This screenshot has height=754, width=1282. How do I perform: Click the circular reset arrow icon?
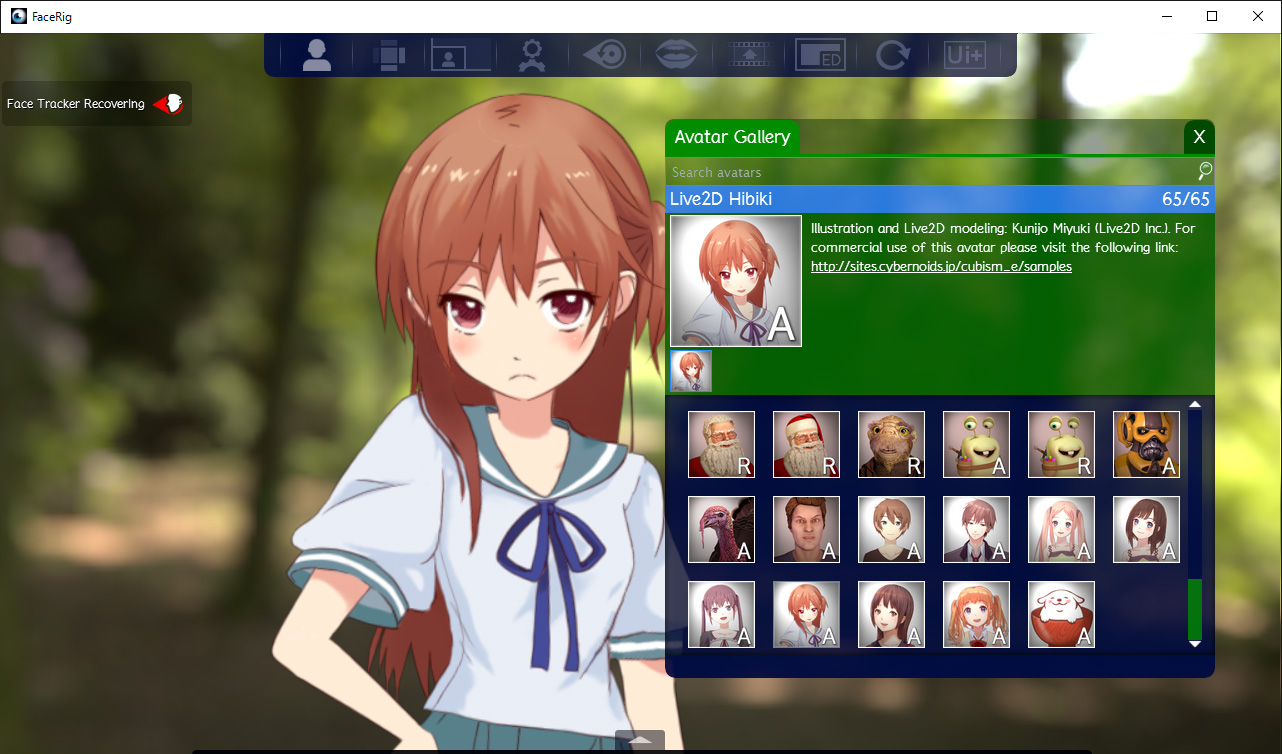point(892,56)
